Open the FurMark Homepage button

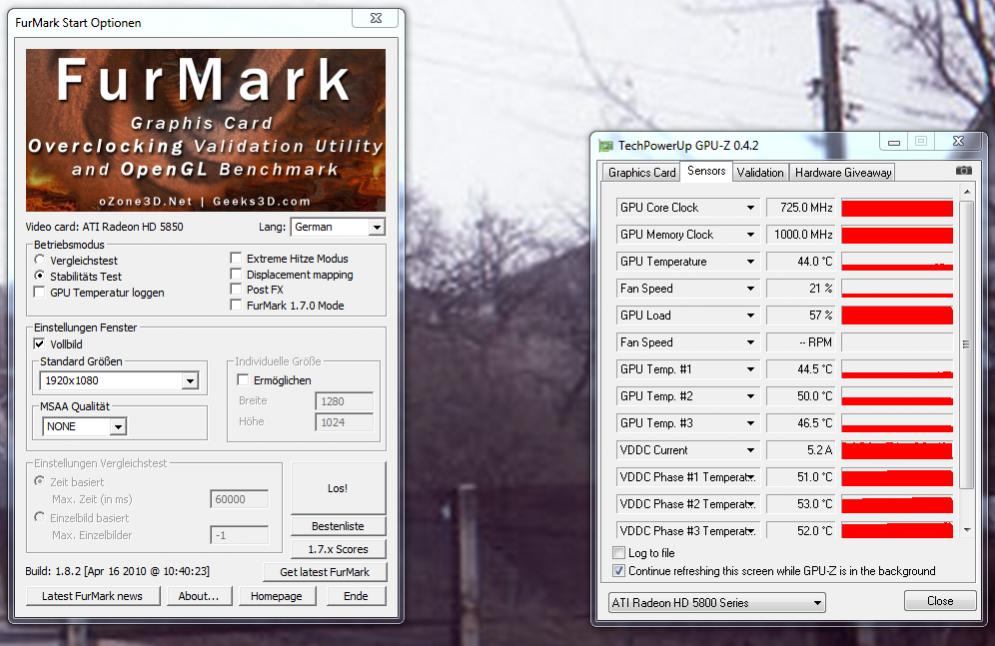277,596
